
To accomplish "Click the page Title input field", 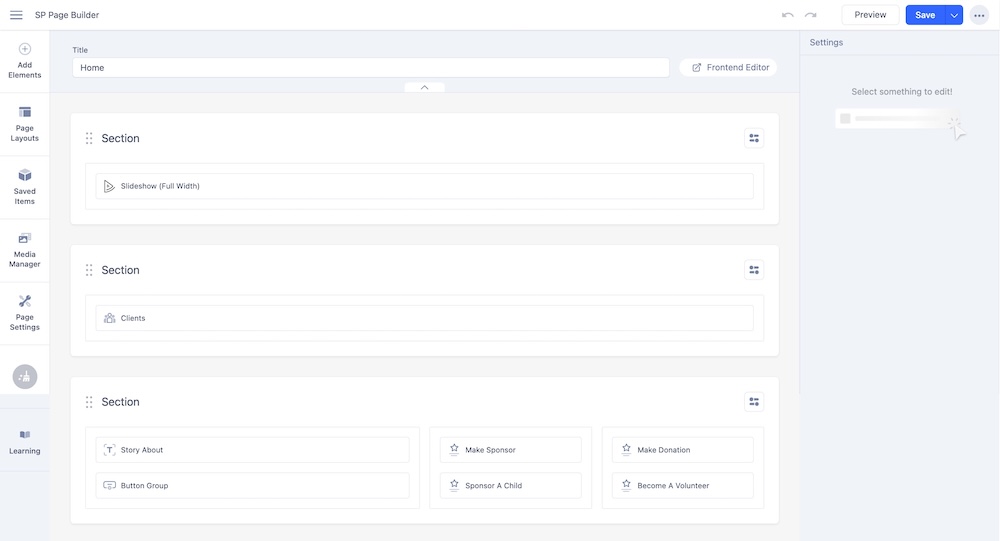I will point(370,67).
